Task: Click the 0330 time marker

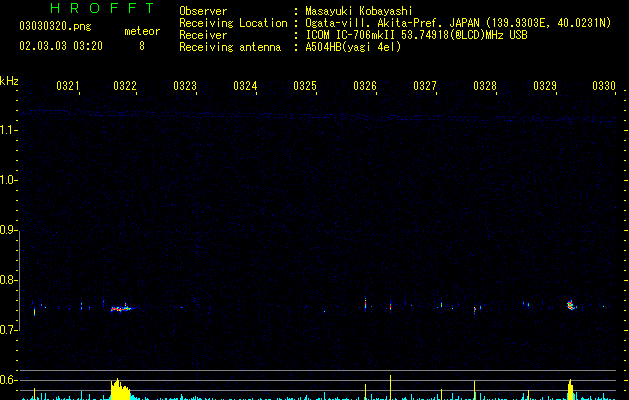Action: [604, 86]
